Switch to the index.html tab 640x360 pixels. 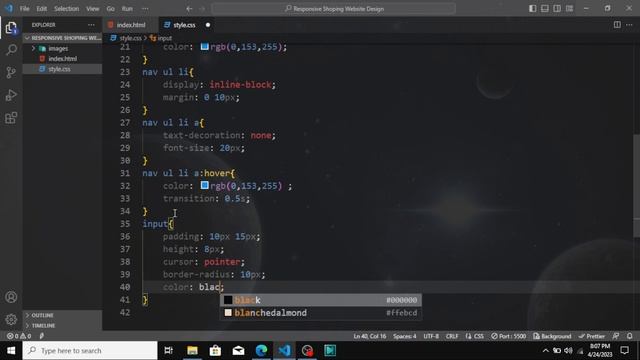[x=131, y=25]
